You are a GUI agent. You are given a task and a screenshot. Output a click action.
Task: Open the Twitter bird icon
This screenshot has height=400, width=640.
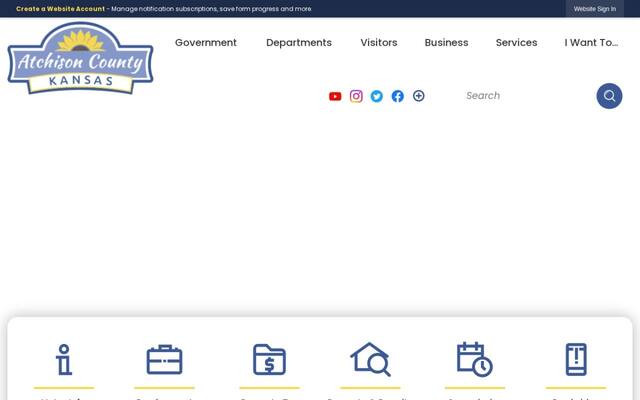[377, 96]
